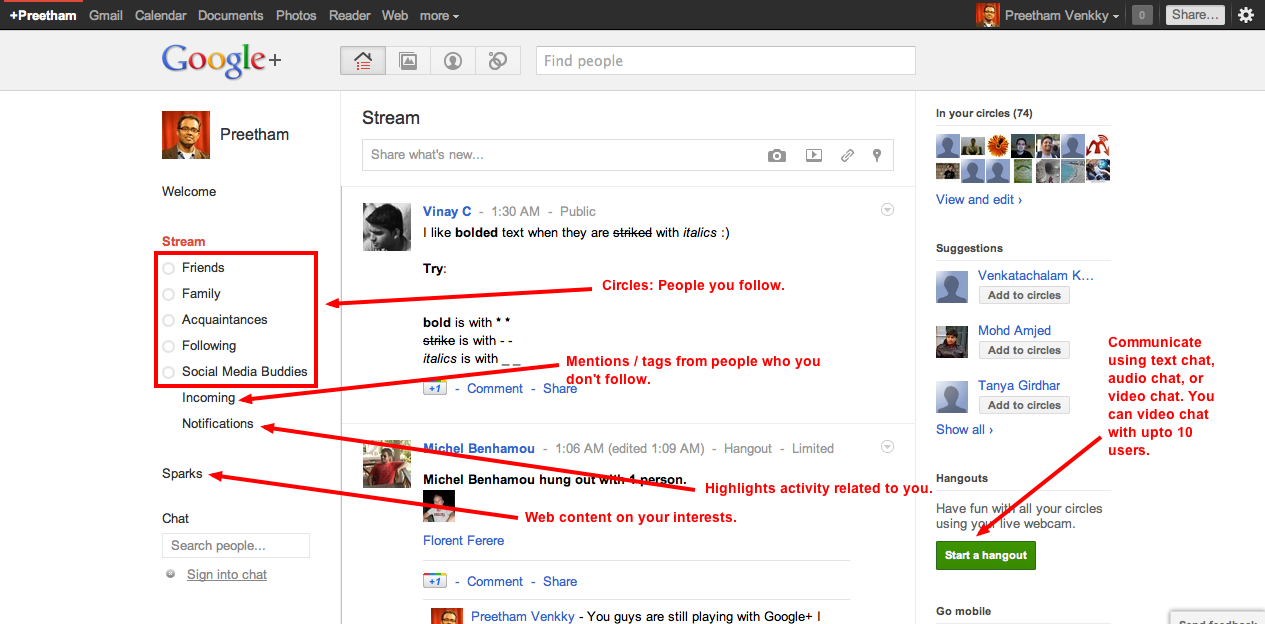Click the Find people search field
The height and width of the screenshot is (624, 1265).
[x=726, y=61]
